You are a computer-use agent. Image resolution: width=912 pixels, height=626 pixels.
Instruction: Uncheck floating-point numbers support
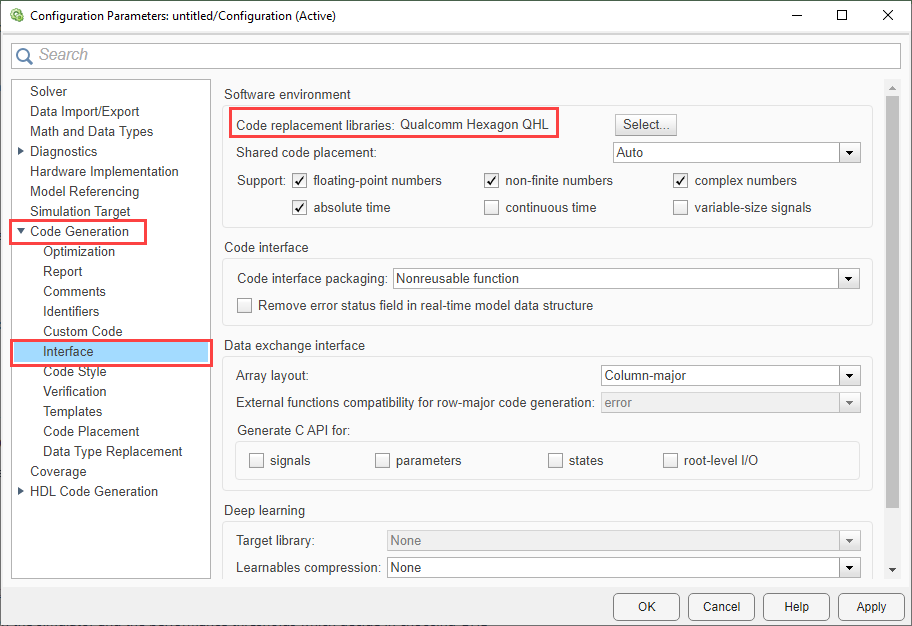[299, 181]
